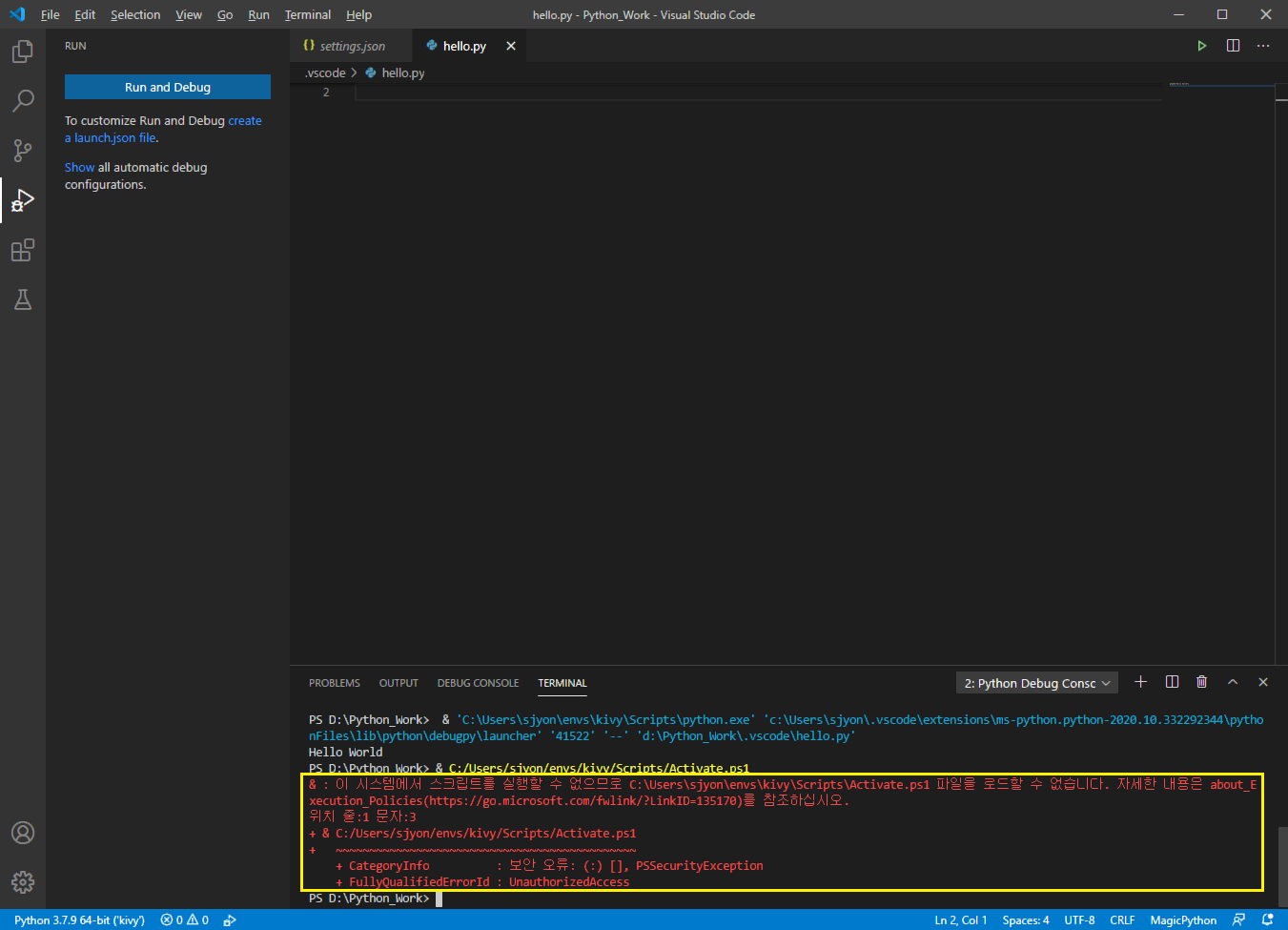Select the Run and Debug activity icon
The image size is (1288, 930).
23,200
